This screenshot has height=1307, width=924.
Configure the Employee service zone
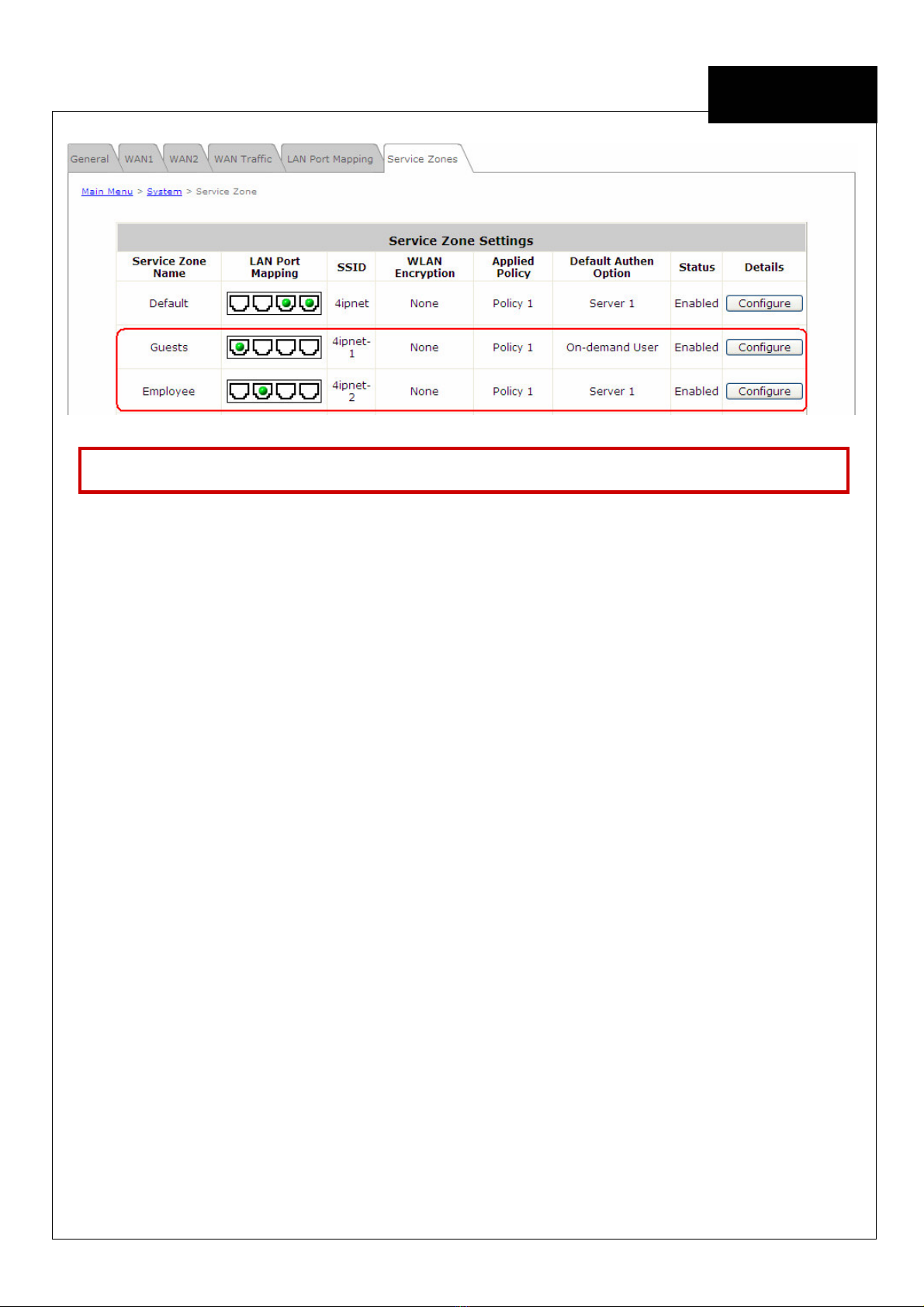(x=764, y=392)
